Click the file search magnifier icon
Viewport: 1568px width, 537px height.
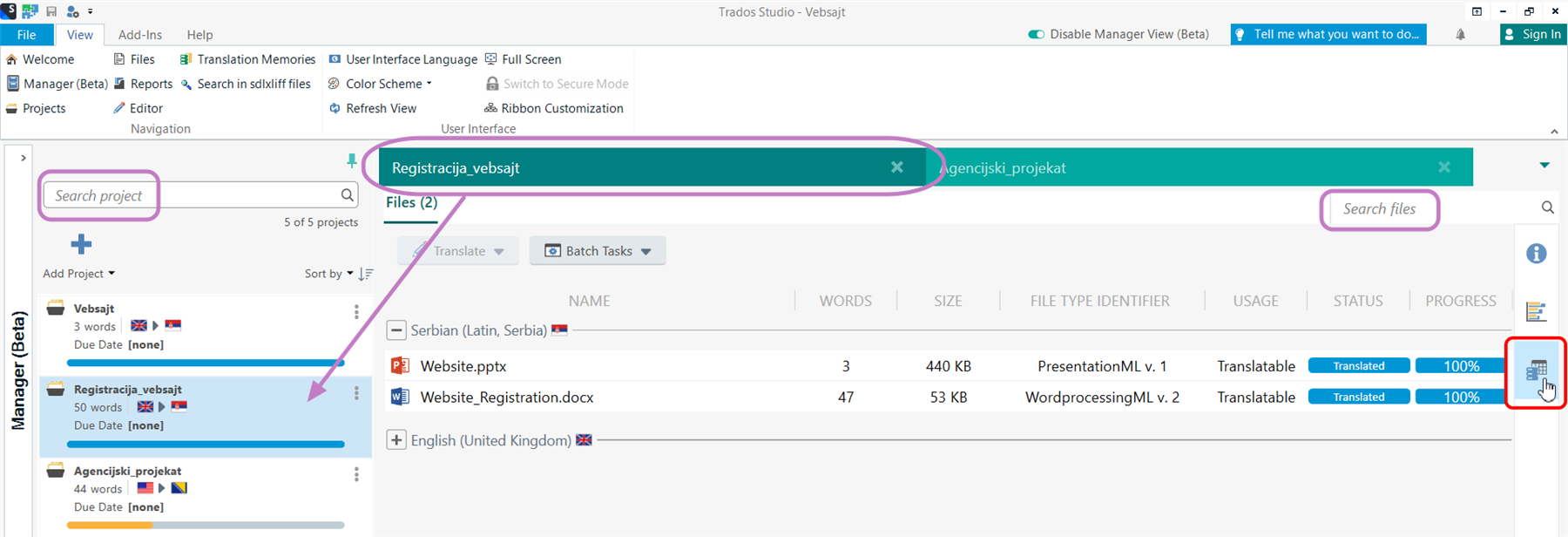[x=1548, y=207]
